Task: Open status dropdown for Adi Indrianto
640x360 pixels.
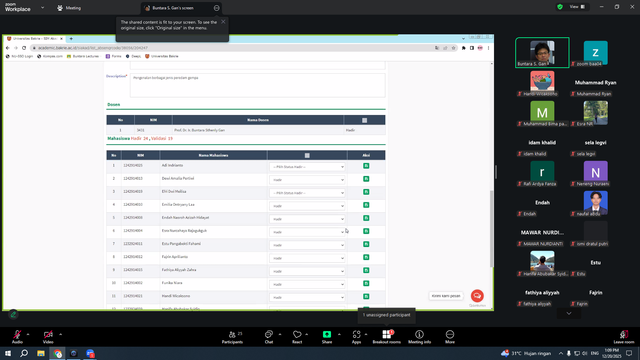Action: pyautogui.click(x=307, y=167)
